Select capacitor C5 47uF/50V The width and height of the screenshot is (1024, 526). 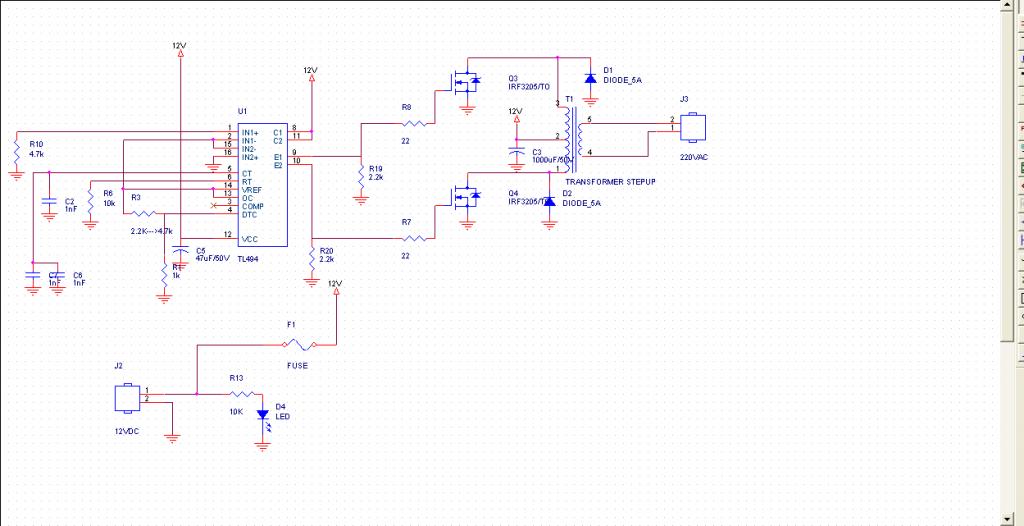pyautogui.click(x=180, y=251)
